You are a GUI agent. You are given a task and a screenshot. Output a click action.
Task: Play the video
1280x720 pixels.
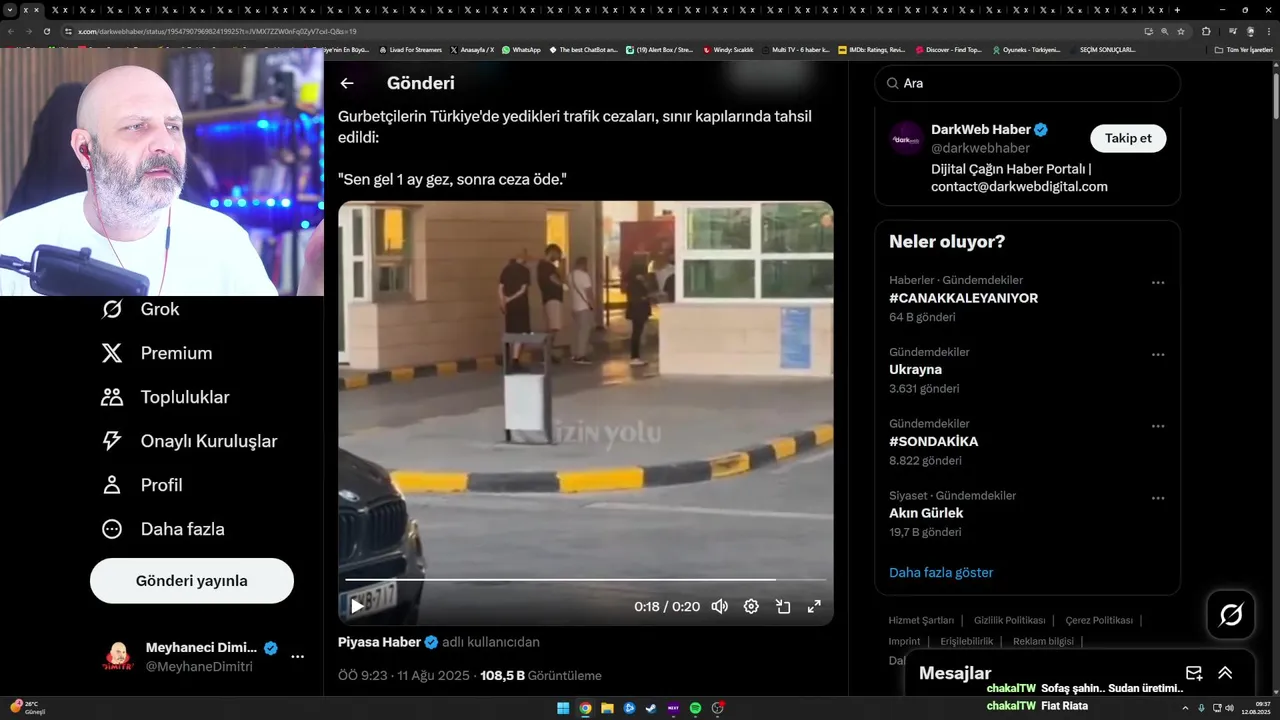point(357,606)
